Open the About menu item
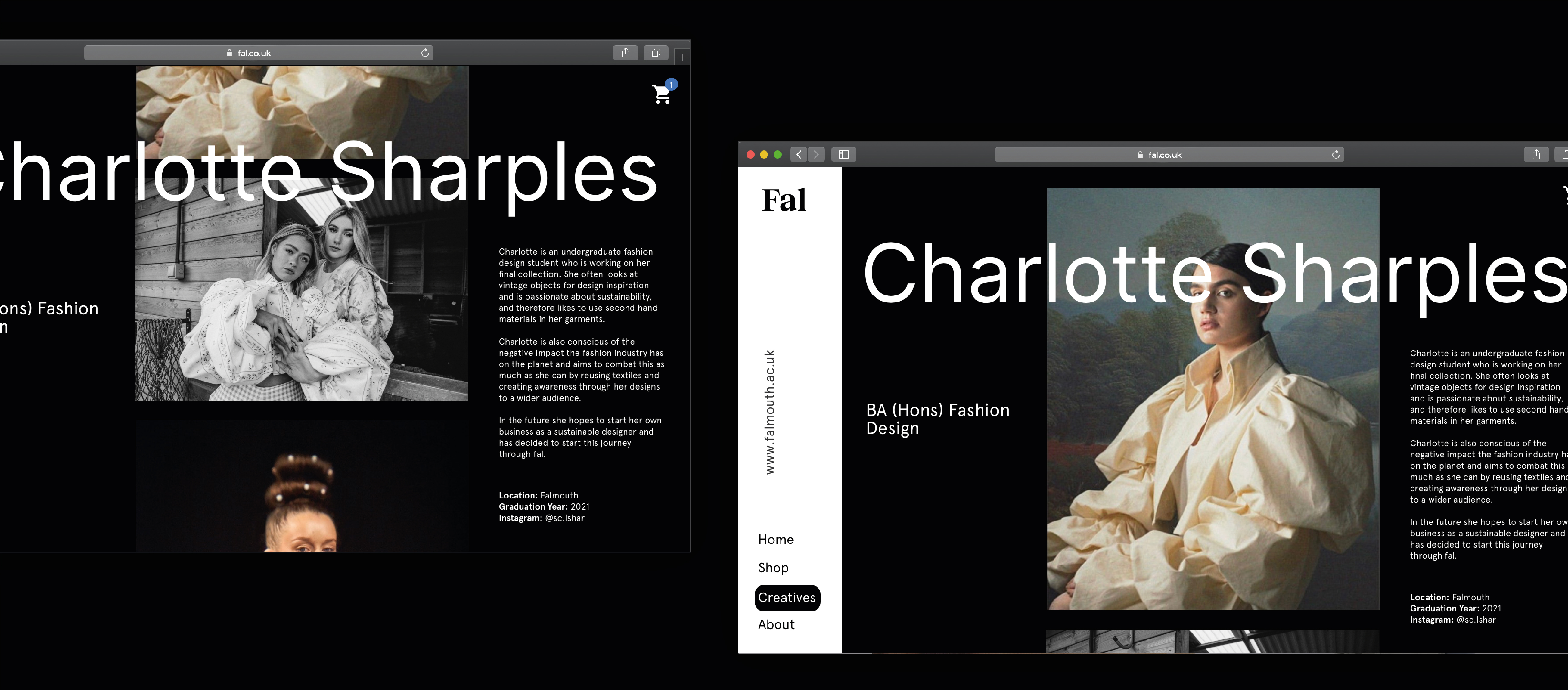This screenshot has height=690, width=1568. point(776,624)
